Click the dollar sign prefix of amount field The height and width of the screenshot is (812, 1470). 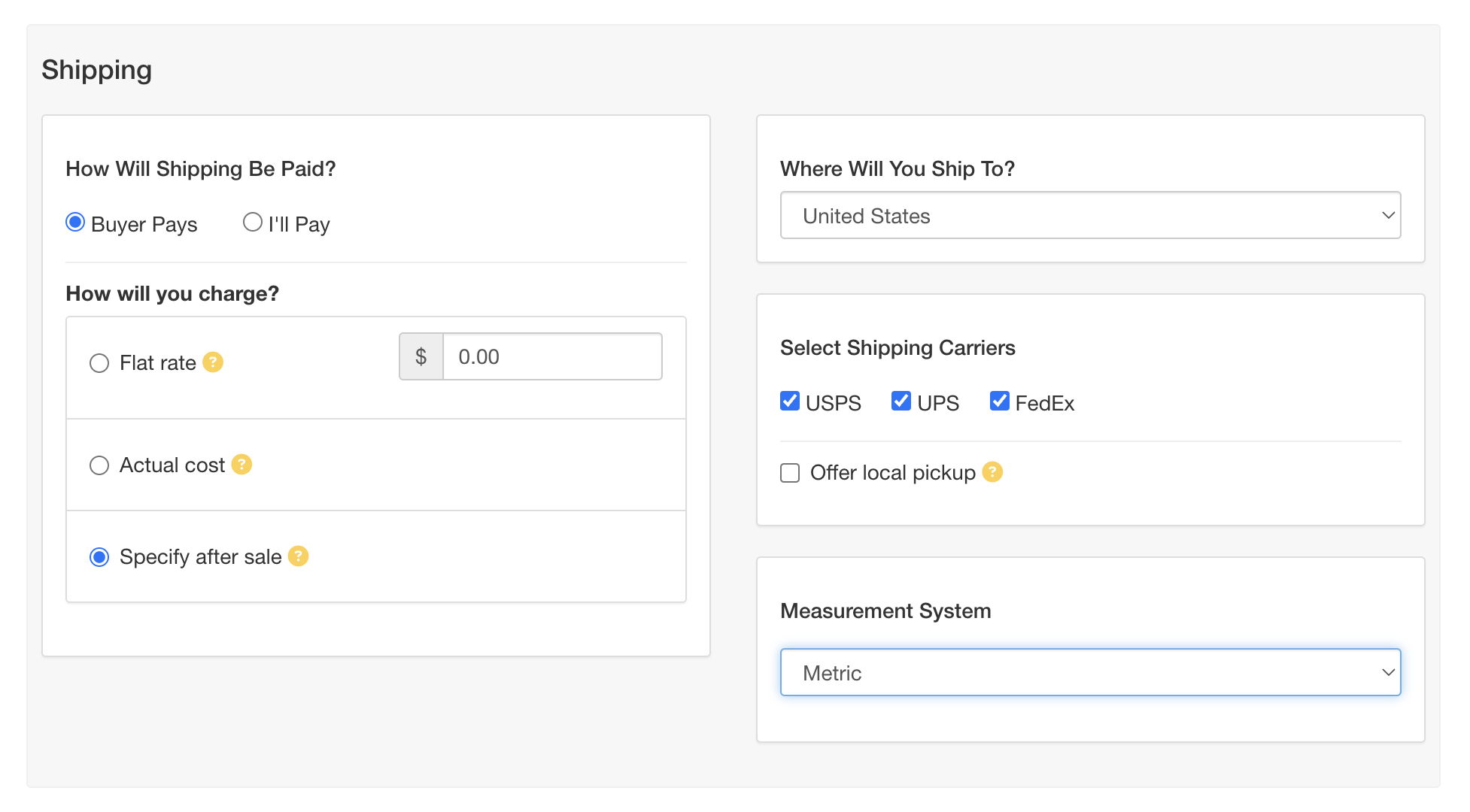click(421, 357)
